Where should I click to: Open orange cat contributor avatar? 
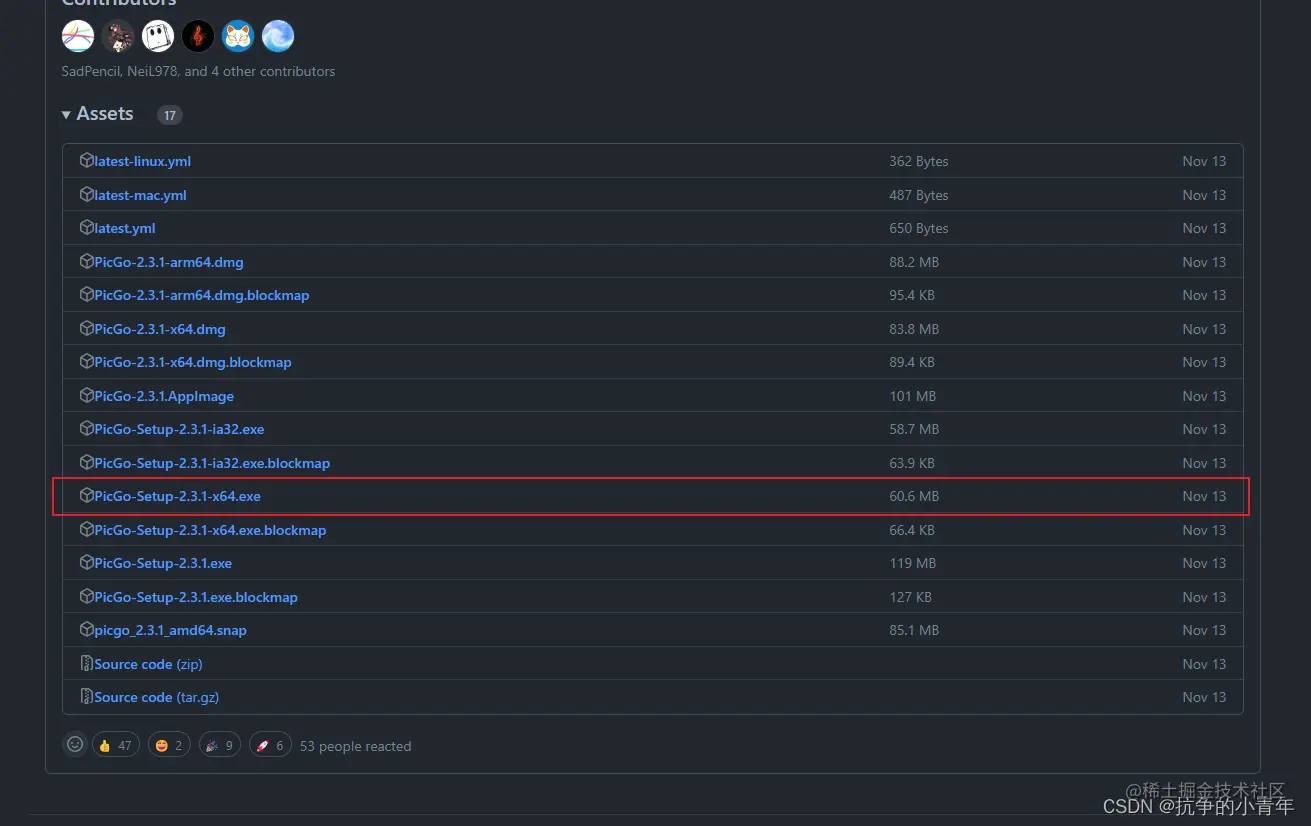tap(238, 37)
